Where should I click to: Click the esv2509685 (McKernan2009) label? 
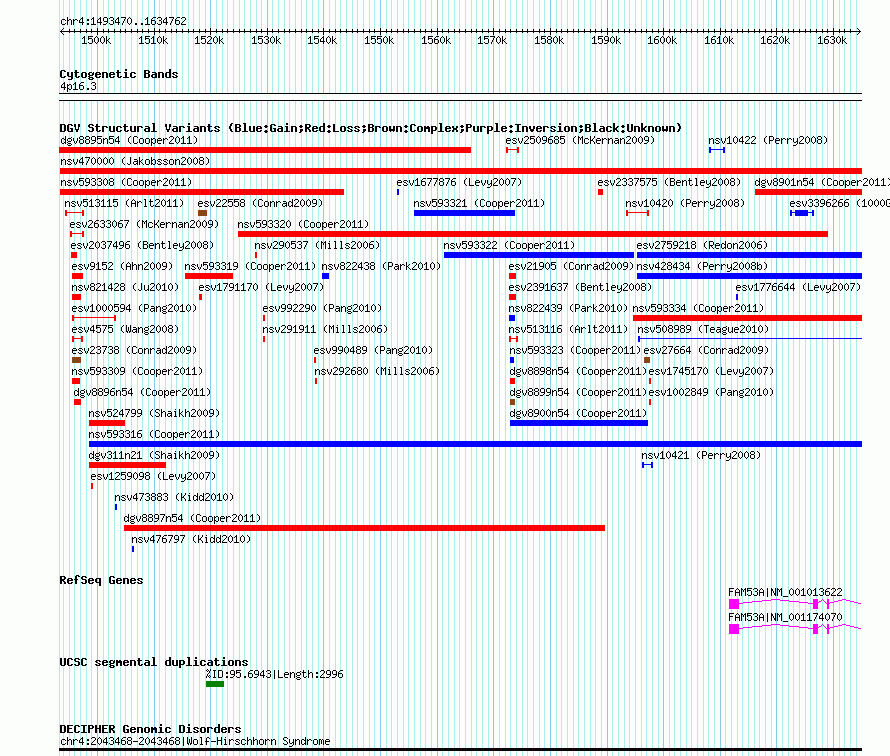pyautogui.click(x=580, y=140)
